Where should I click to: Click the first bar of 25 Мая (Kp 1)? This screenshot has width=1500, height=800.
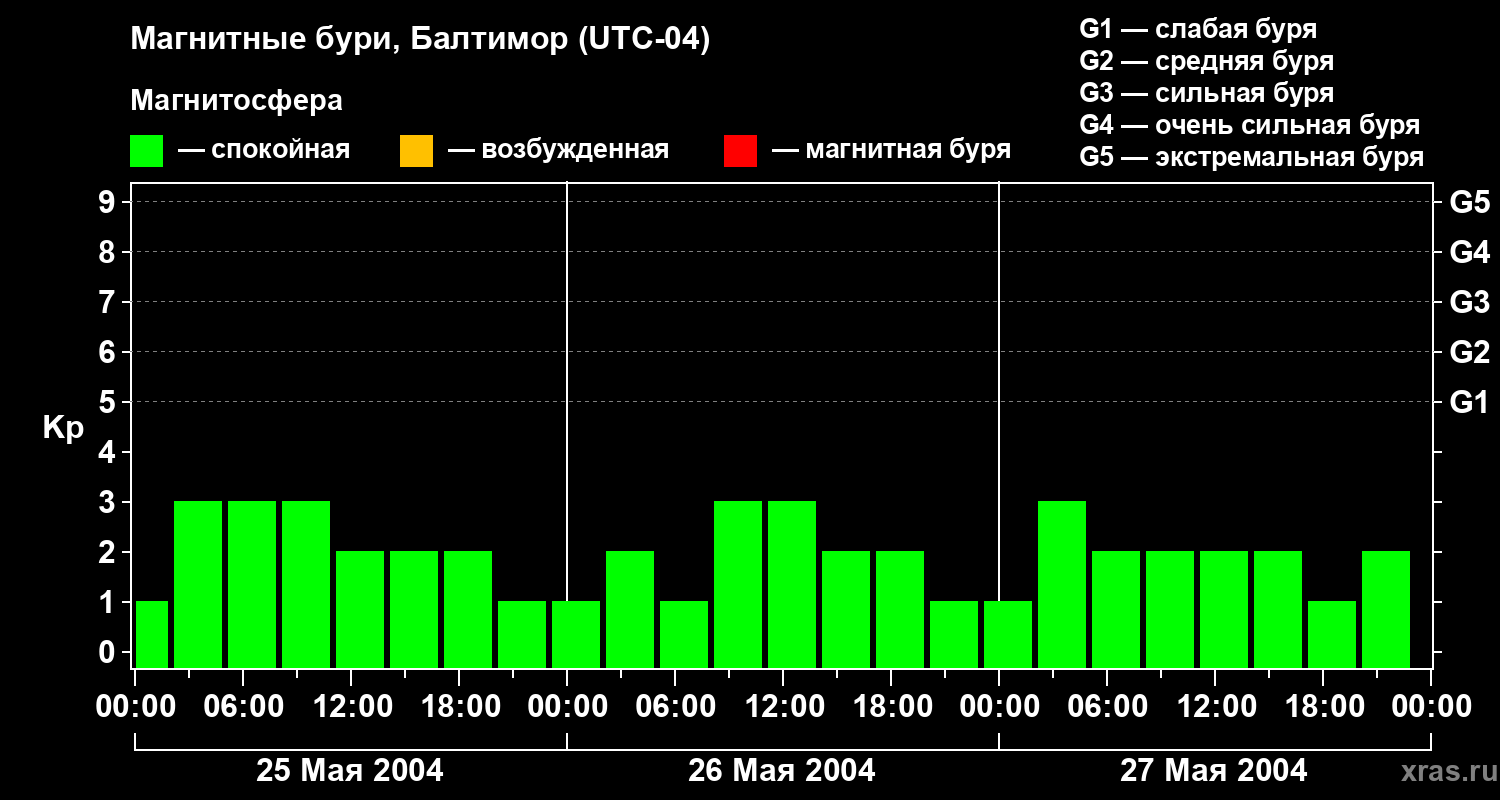(x=152, y=634)
